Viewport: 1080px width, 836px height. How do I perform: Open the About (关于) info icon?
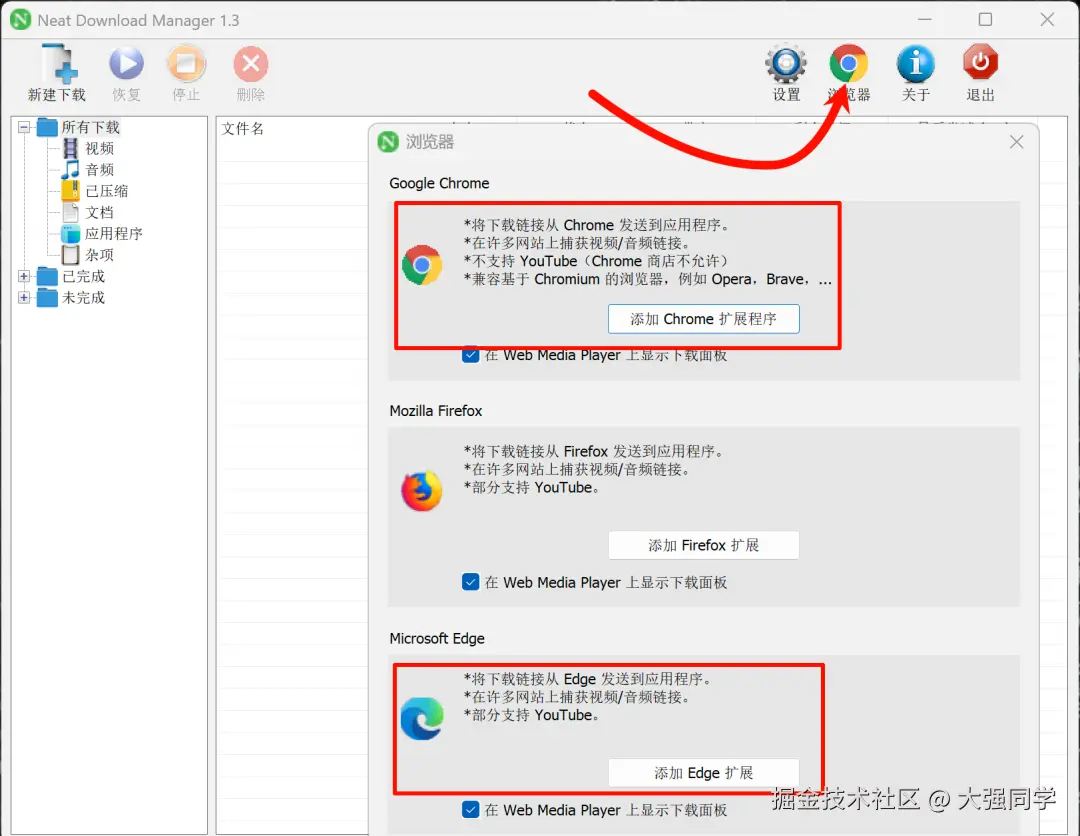tap(915, 64)
